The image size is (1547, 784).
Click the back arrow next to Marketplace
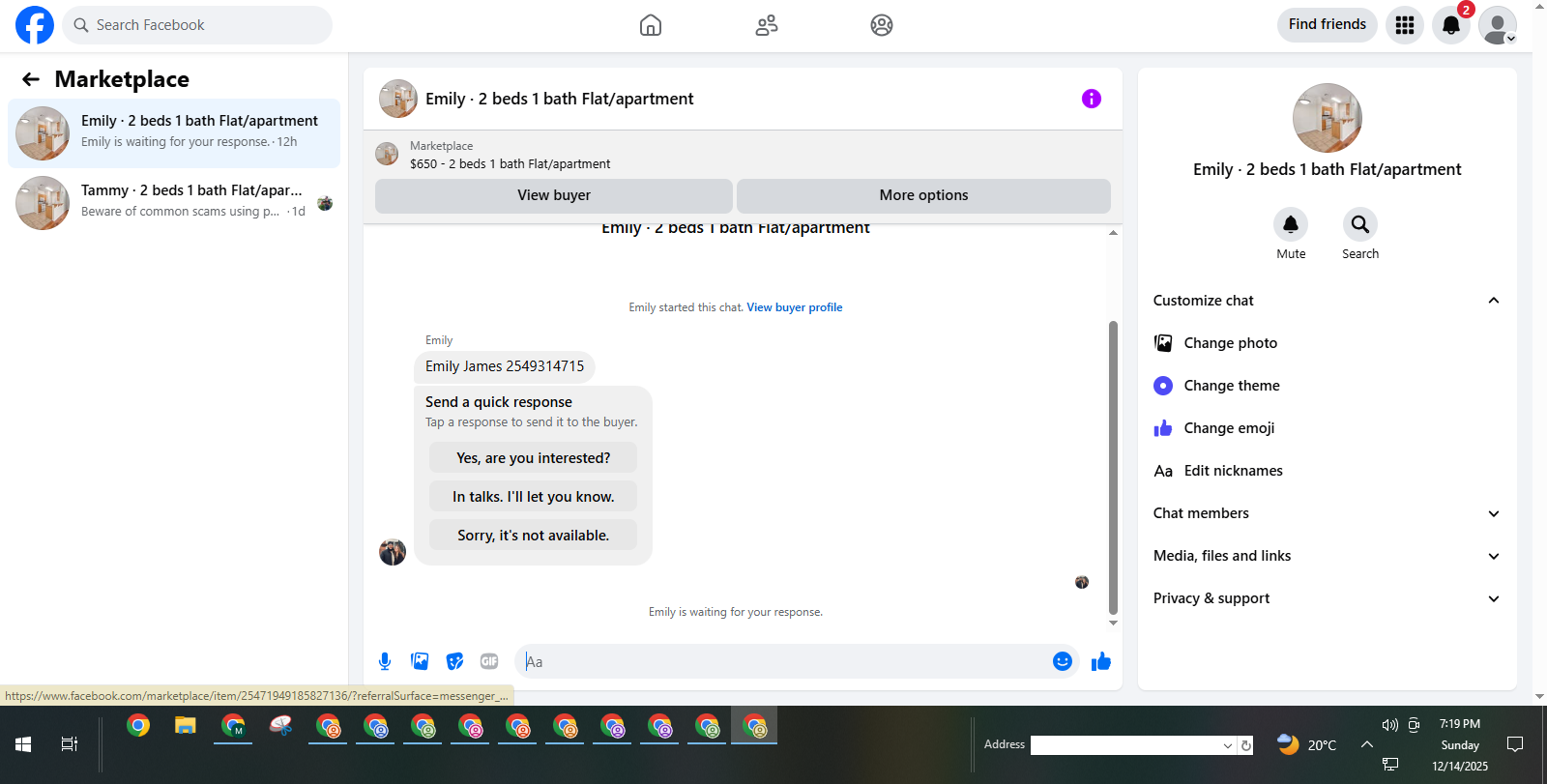[31, 79]
